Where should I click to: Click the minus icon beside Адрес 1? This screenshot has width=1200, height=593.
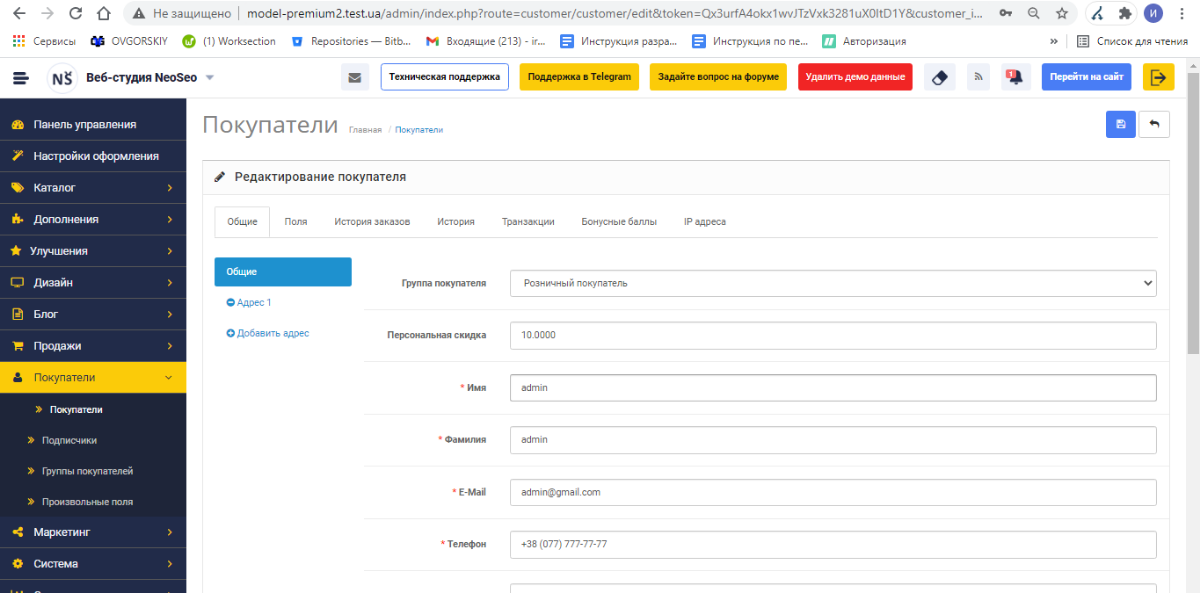point(231,302)
